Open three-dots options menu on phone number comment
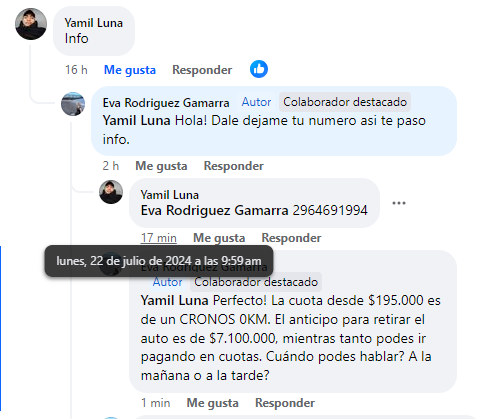The height and width of the screenshot is (419, 485). point(399,203)
